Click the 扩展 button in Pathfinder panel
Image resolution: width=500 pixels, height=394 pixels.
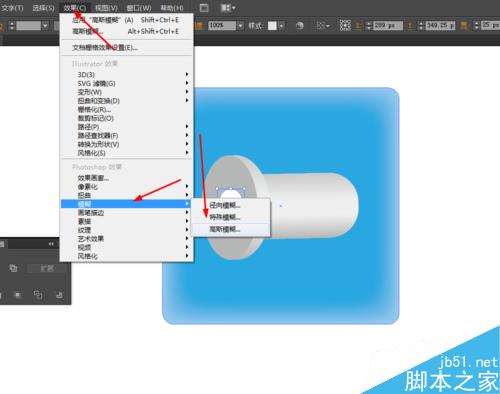47,268
